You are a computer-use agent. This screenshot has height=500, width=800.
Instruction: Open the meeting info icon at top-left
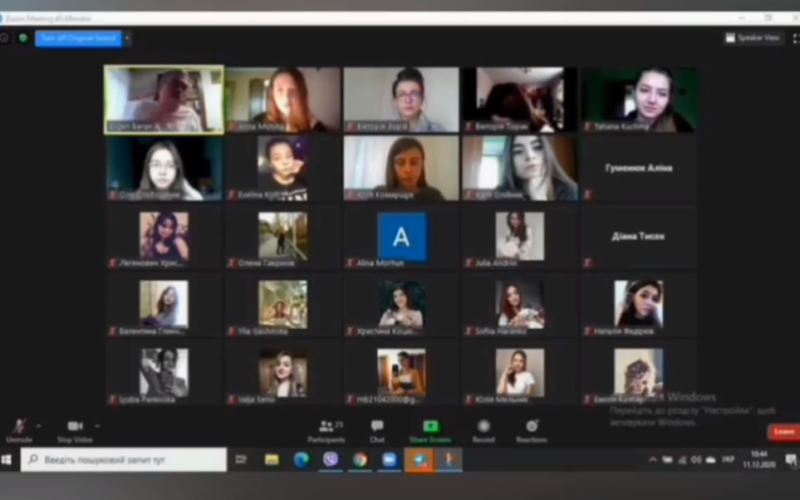click(5, 38)
